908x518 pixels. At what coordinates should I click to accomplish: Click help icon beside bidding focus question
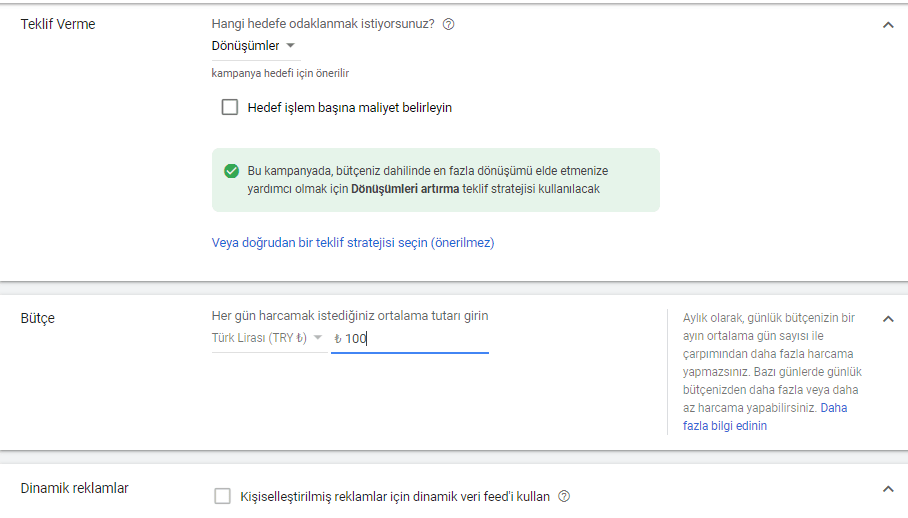pyautogui.click(x=448, y=24)
